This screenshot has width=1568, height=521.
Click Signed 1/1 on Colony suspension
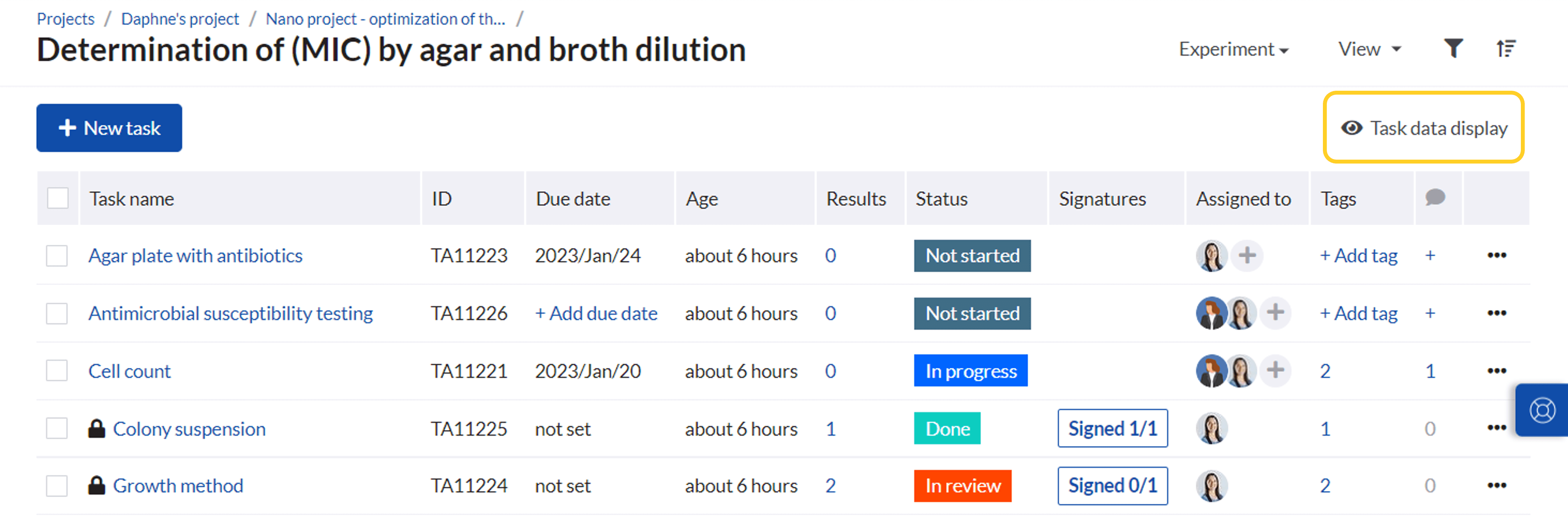[1112, 428]
